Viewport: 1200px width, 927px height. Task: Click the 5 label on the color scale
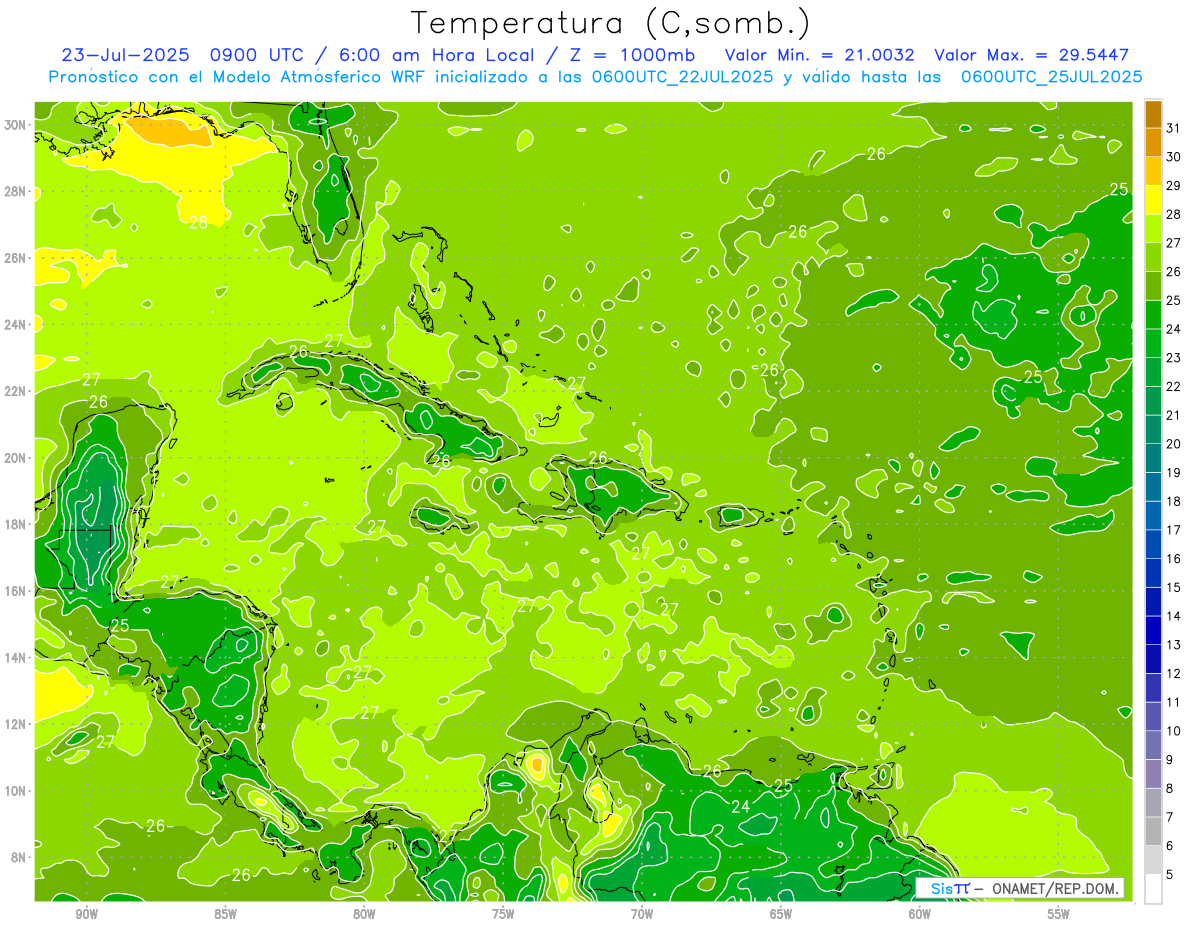(1170, 875)
